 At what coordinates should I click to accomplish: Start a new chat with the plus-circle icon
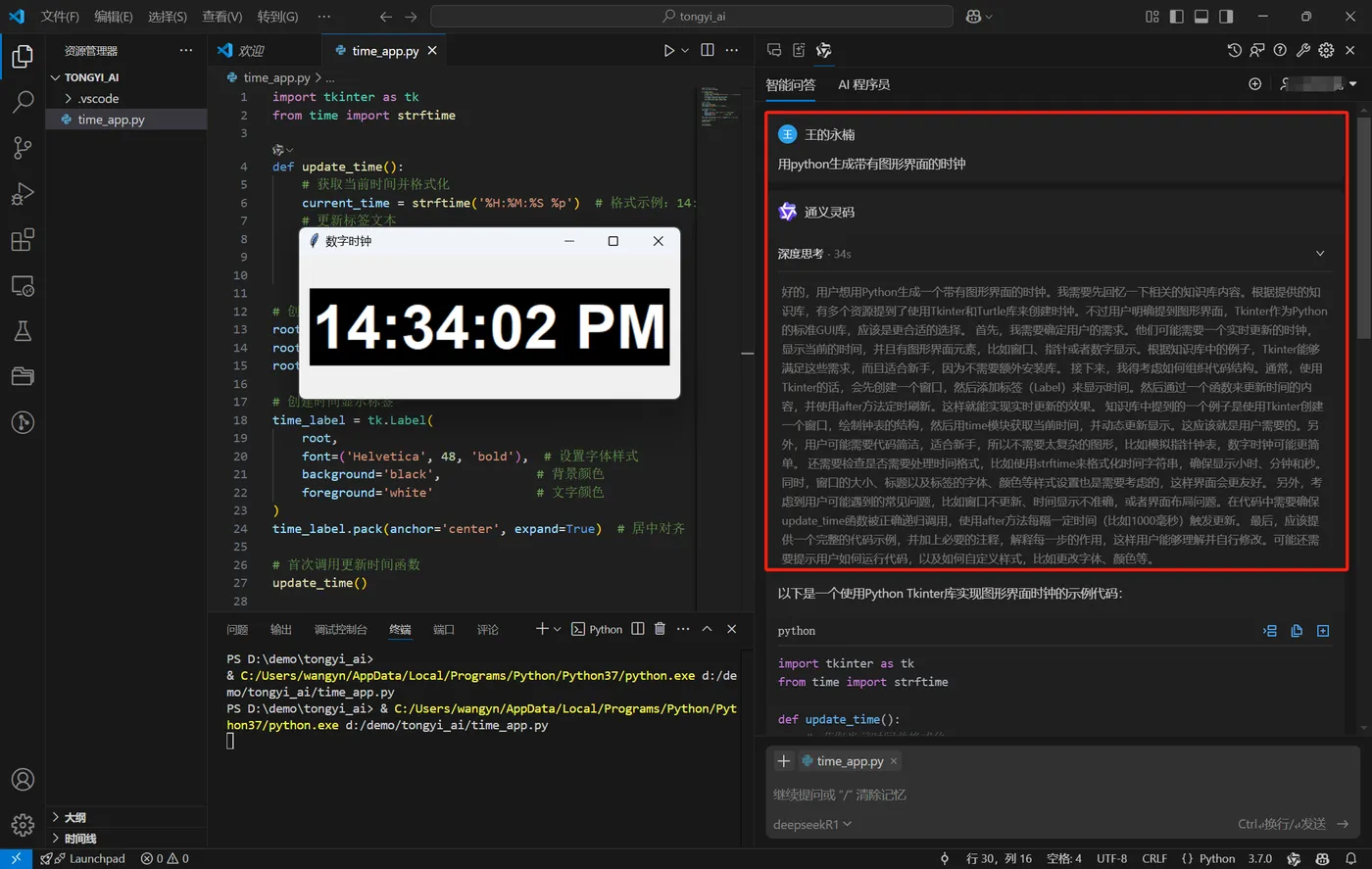click(x=1254, y=84)
